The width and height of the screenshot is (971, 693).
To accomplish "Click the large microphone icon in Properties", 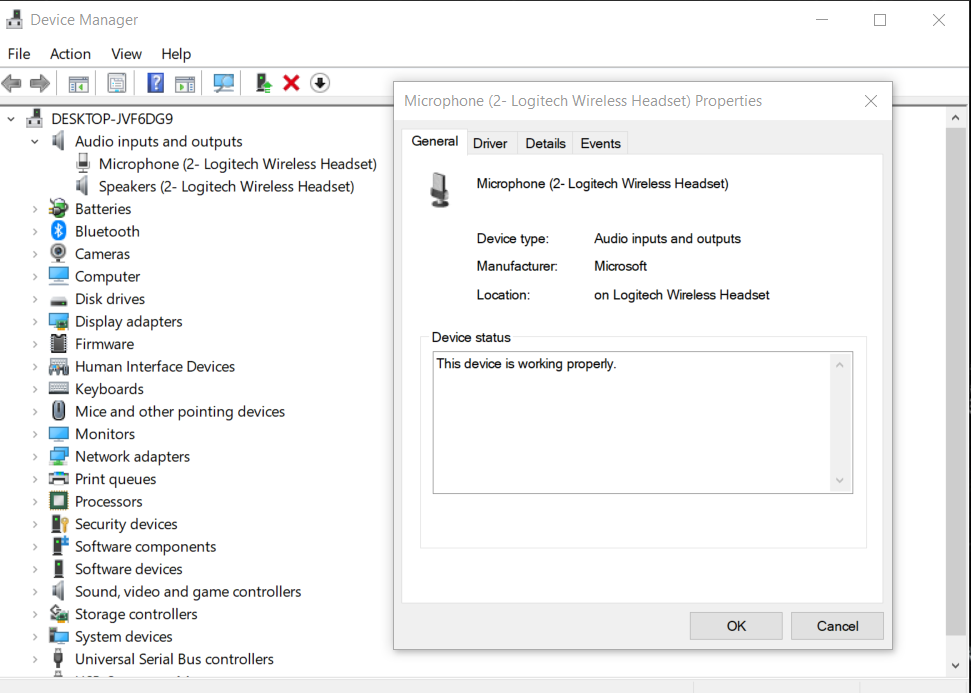I will coord(440,190).
